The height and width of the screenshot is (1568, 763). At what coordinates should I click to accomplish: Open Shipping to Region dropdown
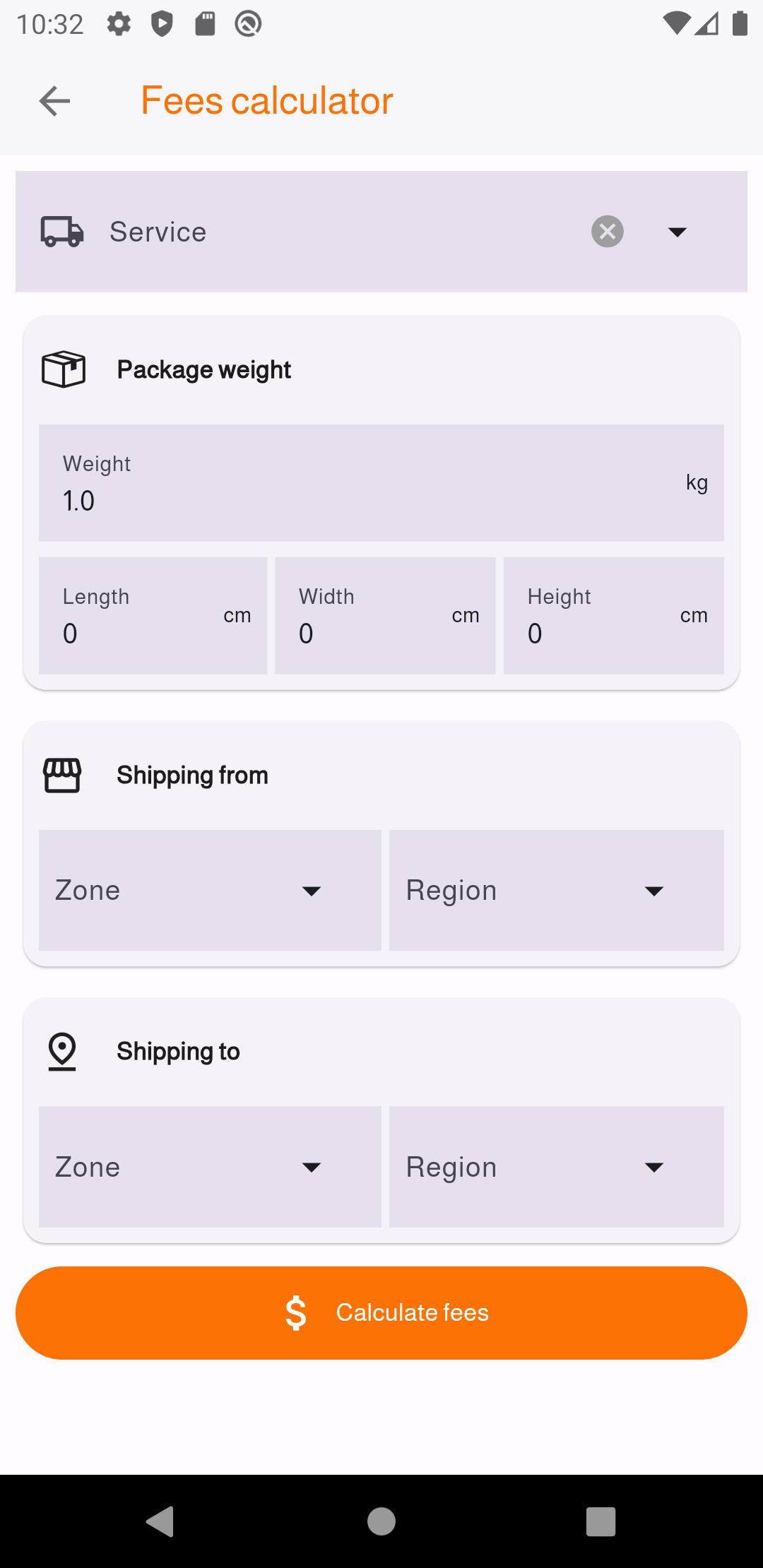[557, 1167]
